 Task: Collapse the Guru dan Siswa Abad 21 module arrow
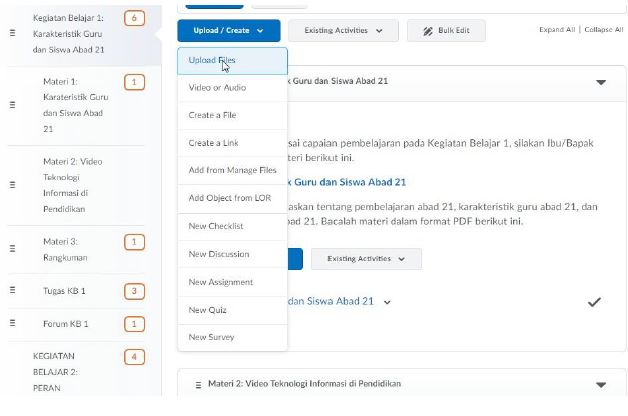(601, 82)
